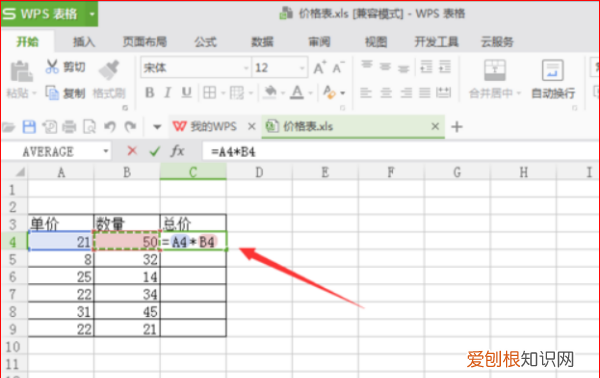Viewport: 600px width, 378px height.
Task: Switch to the 页面布局 ribbon tab
Action: (x=144, y=41)
